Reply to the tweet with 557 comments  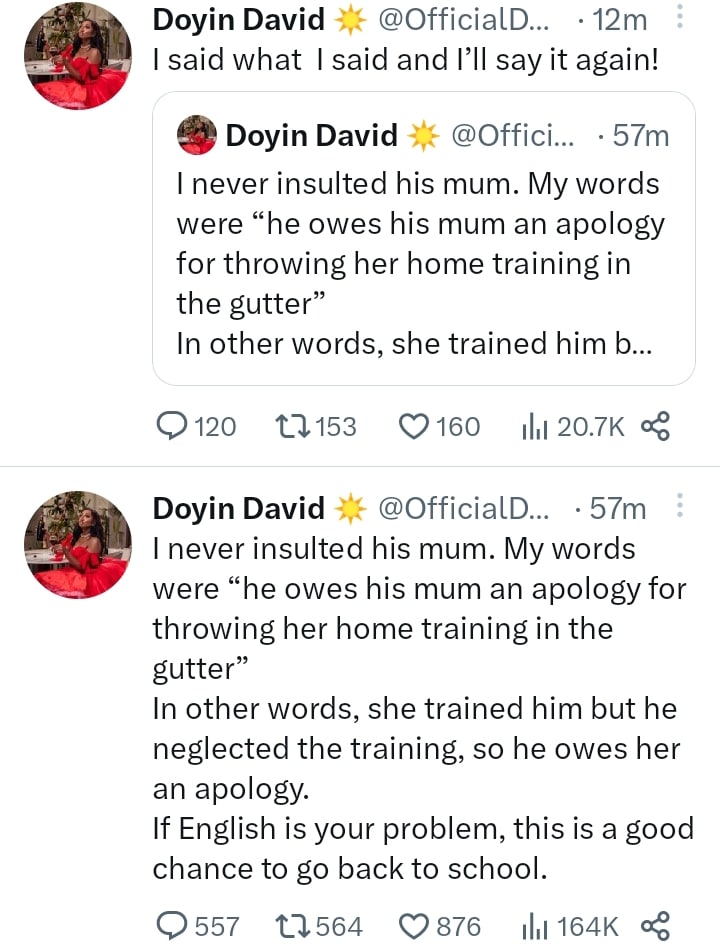[173, 925]
